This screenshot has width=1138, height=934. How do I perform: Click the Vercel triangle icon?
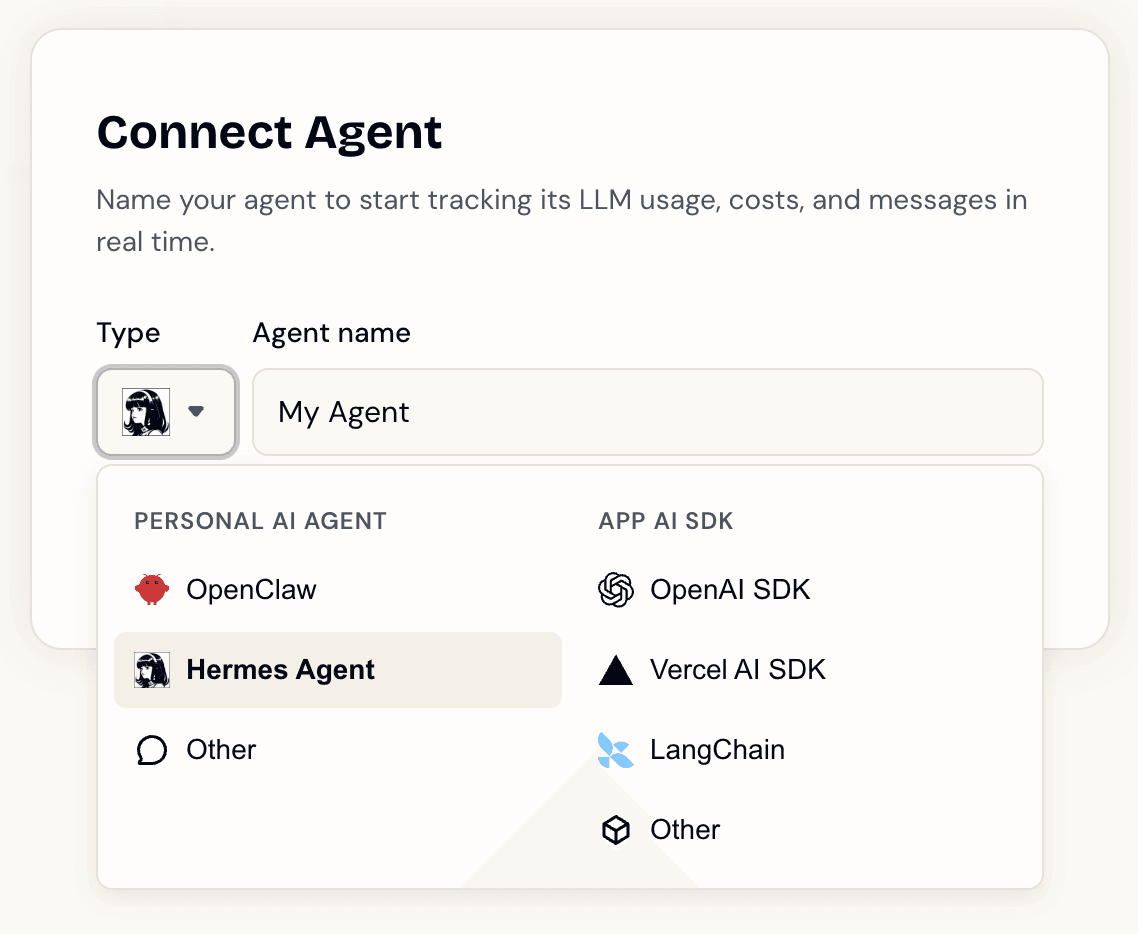pos(617,670)
